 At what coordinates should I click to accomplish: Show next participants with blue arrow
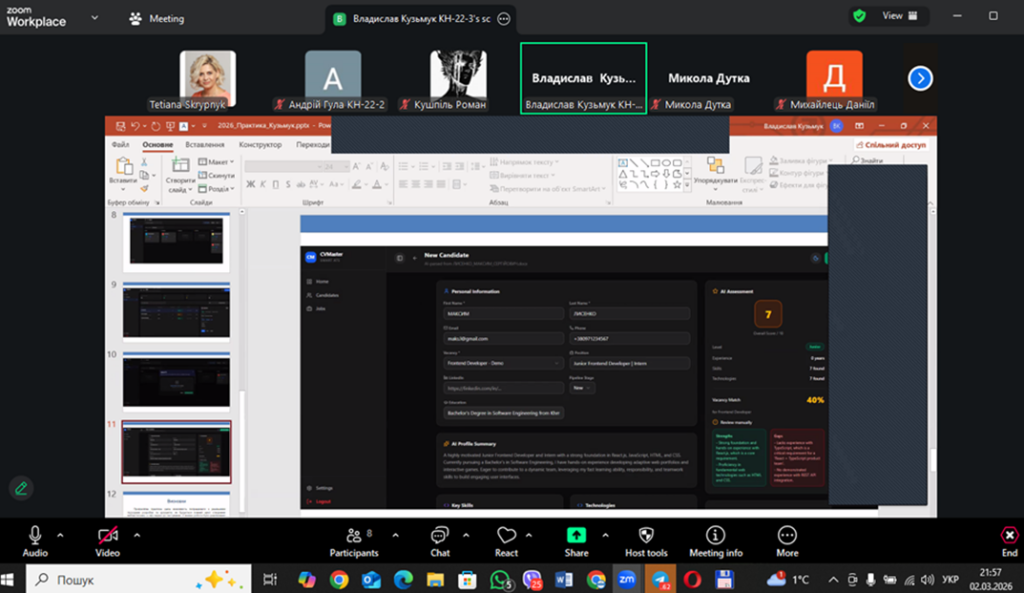click(920, 78)
